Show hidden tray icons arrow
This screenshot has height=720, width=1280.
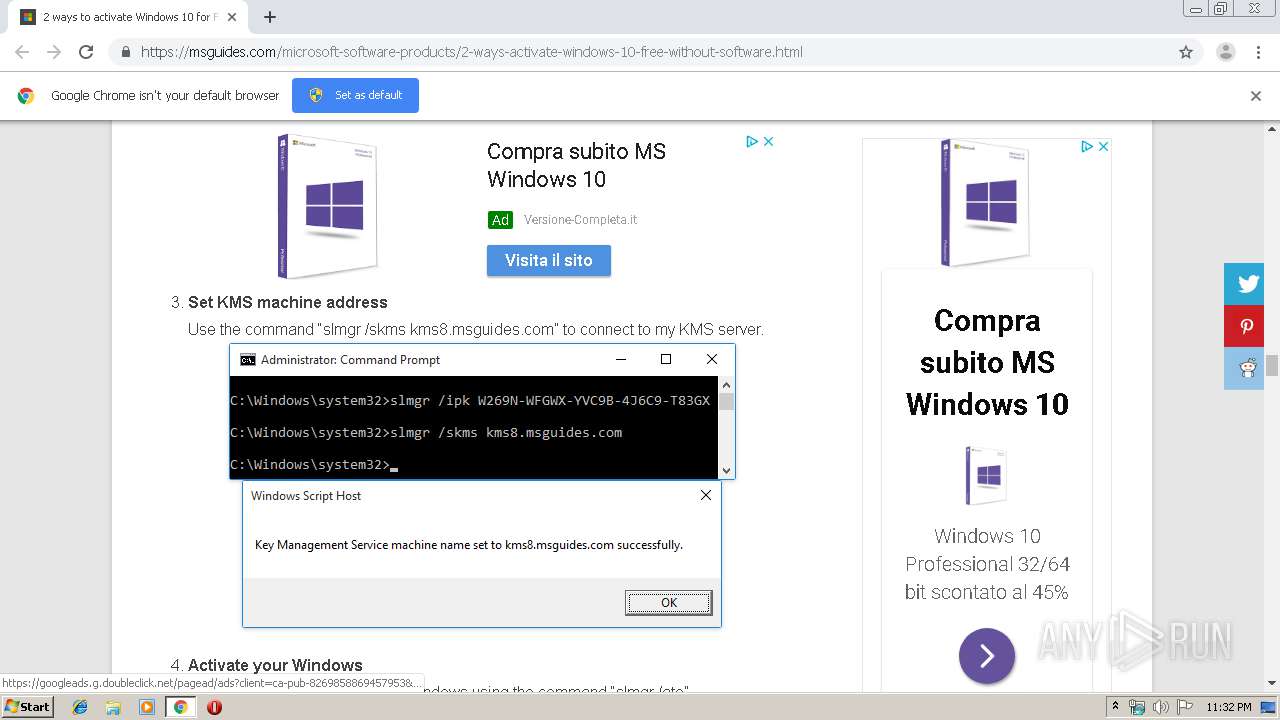(x=1116, y=707)
